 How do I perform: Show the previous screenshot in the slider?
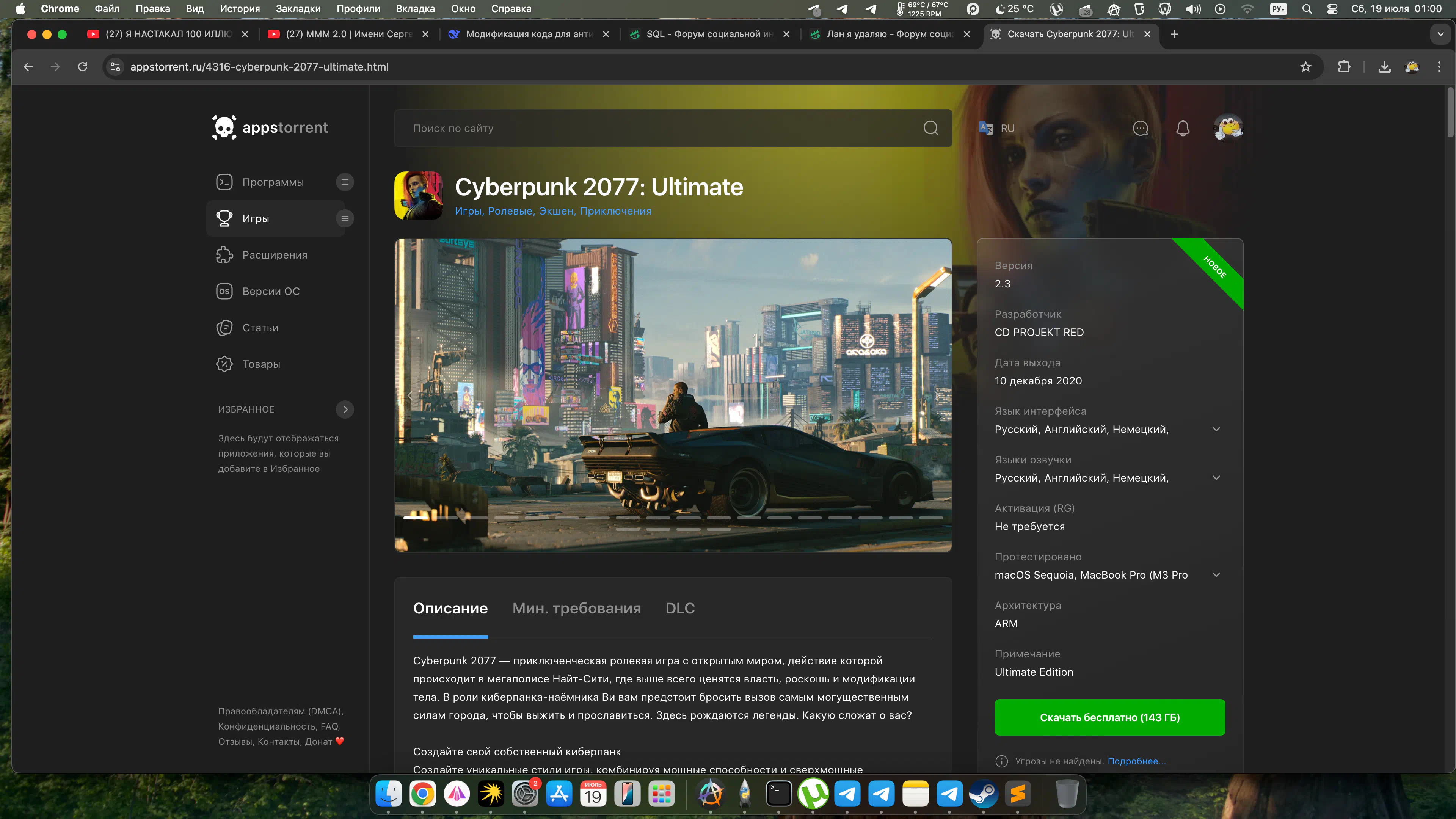(410, 395)
